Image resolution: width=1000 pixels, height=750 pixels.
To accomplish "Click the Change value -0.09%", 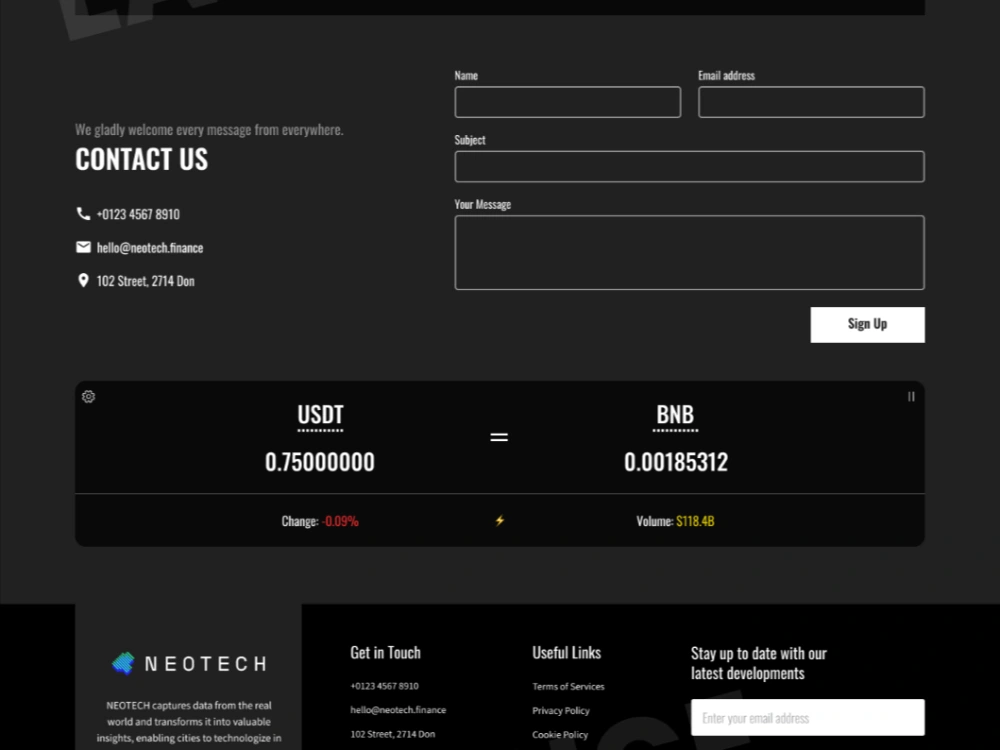I will (x=340, y=521).
